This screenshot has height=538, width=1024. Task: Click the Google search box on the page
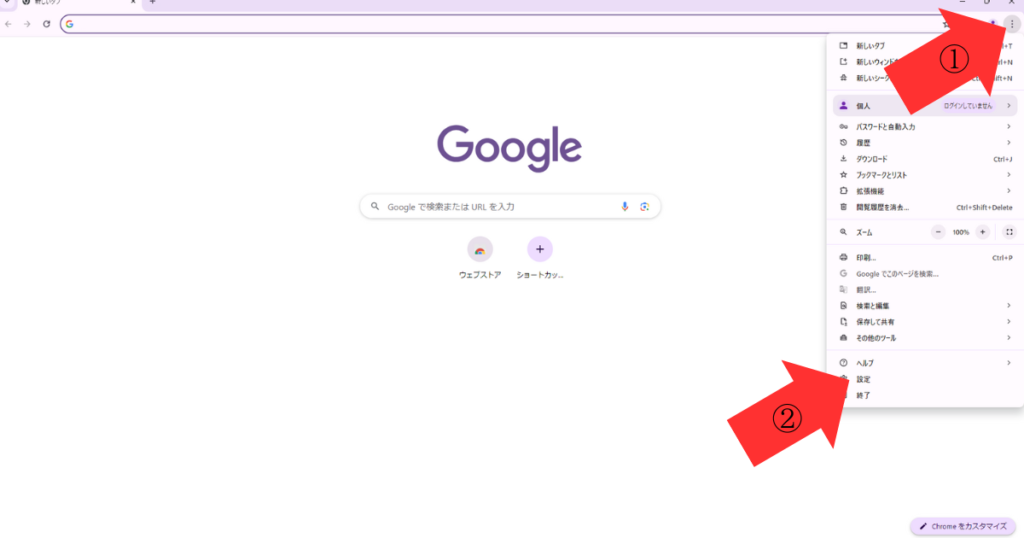tap(510, 206)
